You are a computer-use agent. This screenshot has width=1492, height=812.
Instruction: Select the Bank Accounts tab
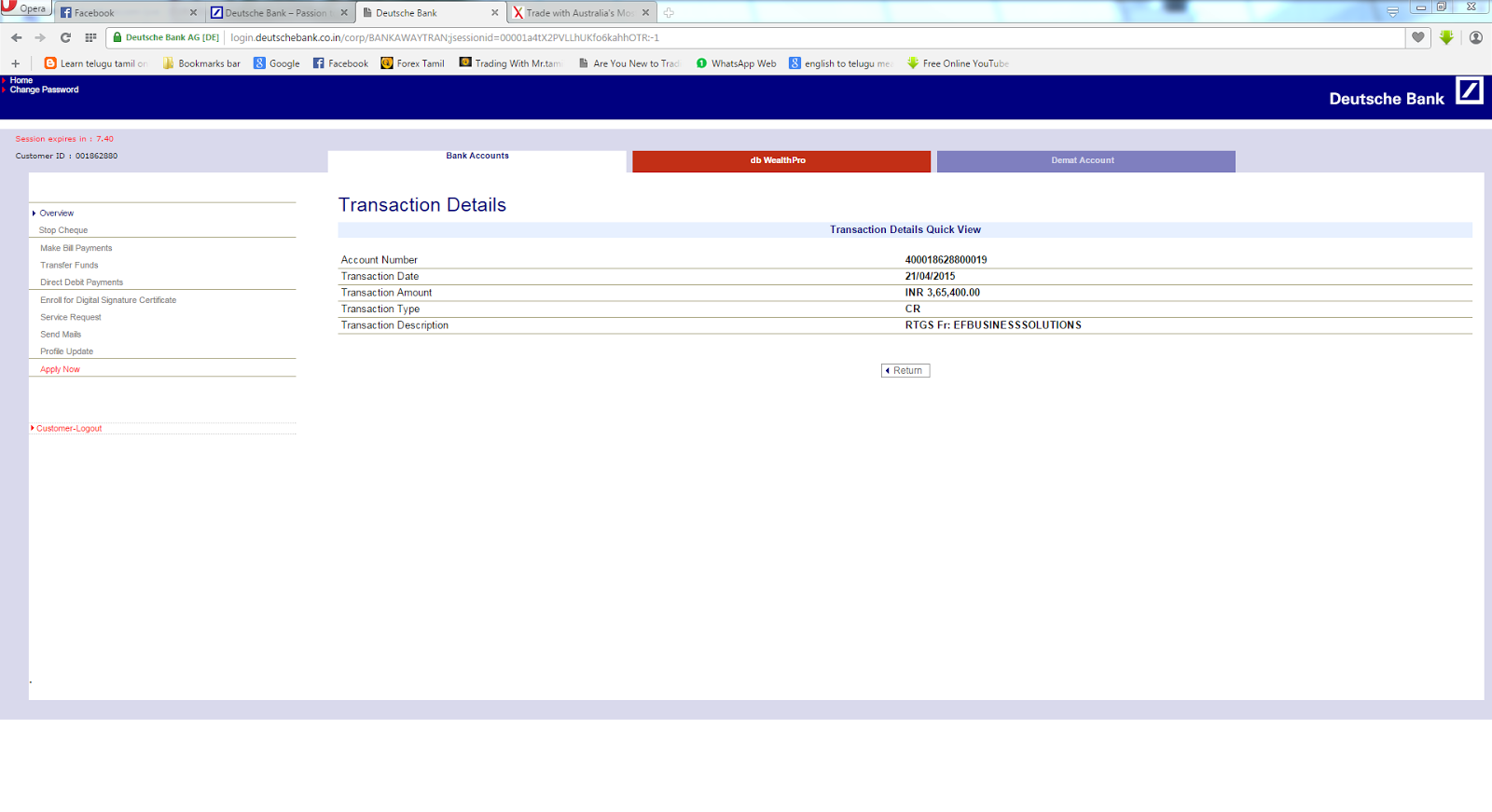(477, 160)
